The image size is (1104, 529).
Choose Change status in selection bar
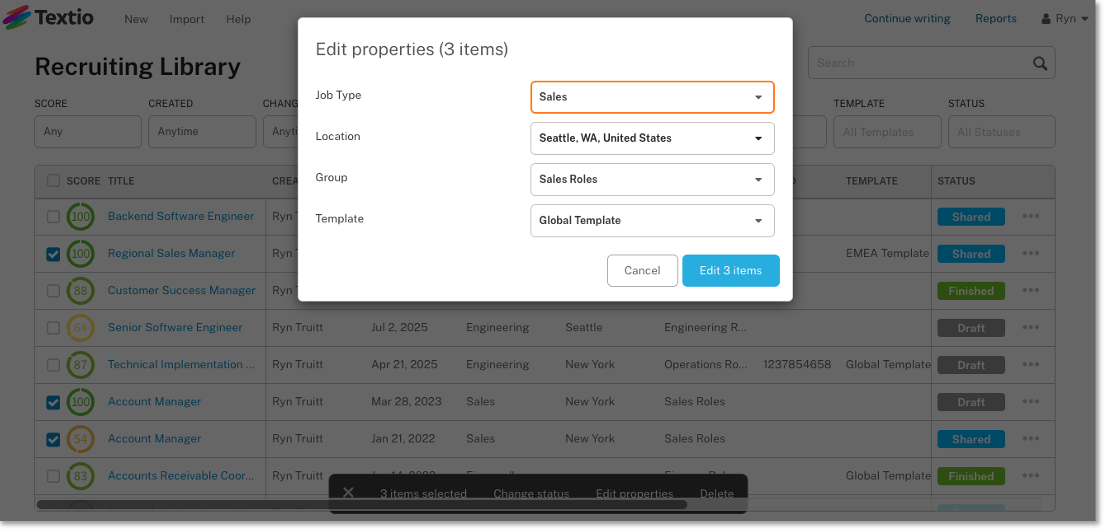(x=531, y=494)
